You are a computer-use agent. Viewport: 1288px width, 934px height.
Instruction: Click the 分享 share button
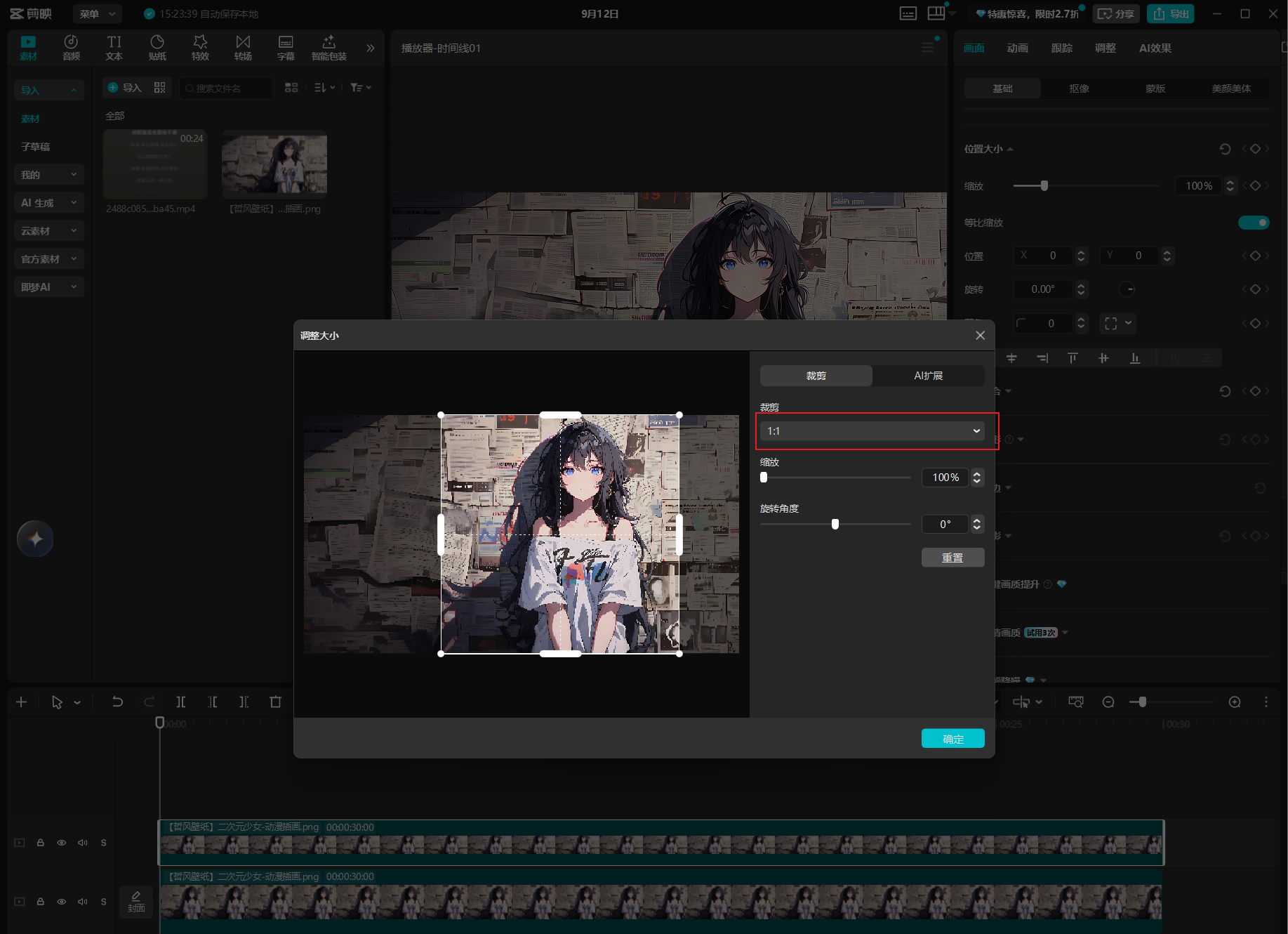click(1116, 14)
